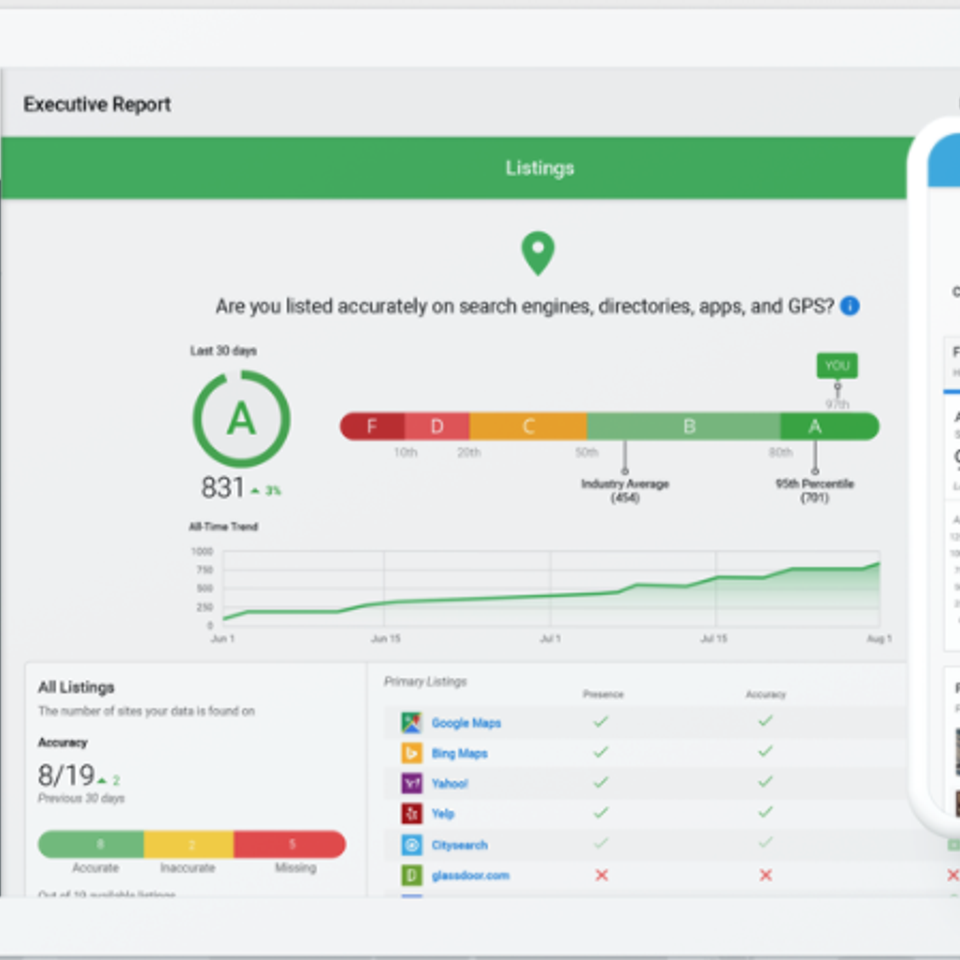Image resolution: width=960 pixels, height=960 pixels.
Task: Open the Yahoo! listing link
Action: point(449,784)
